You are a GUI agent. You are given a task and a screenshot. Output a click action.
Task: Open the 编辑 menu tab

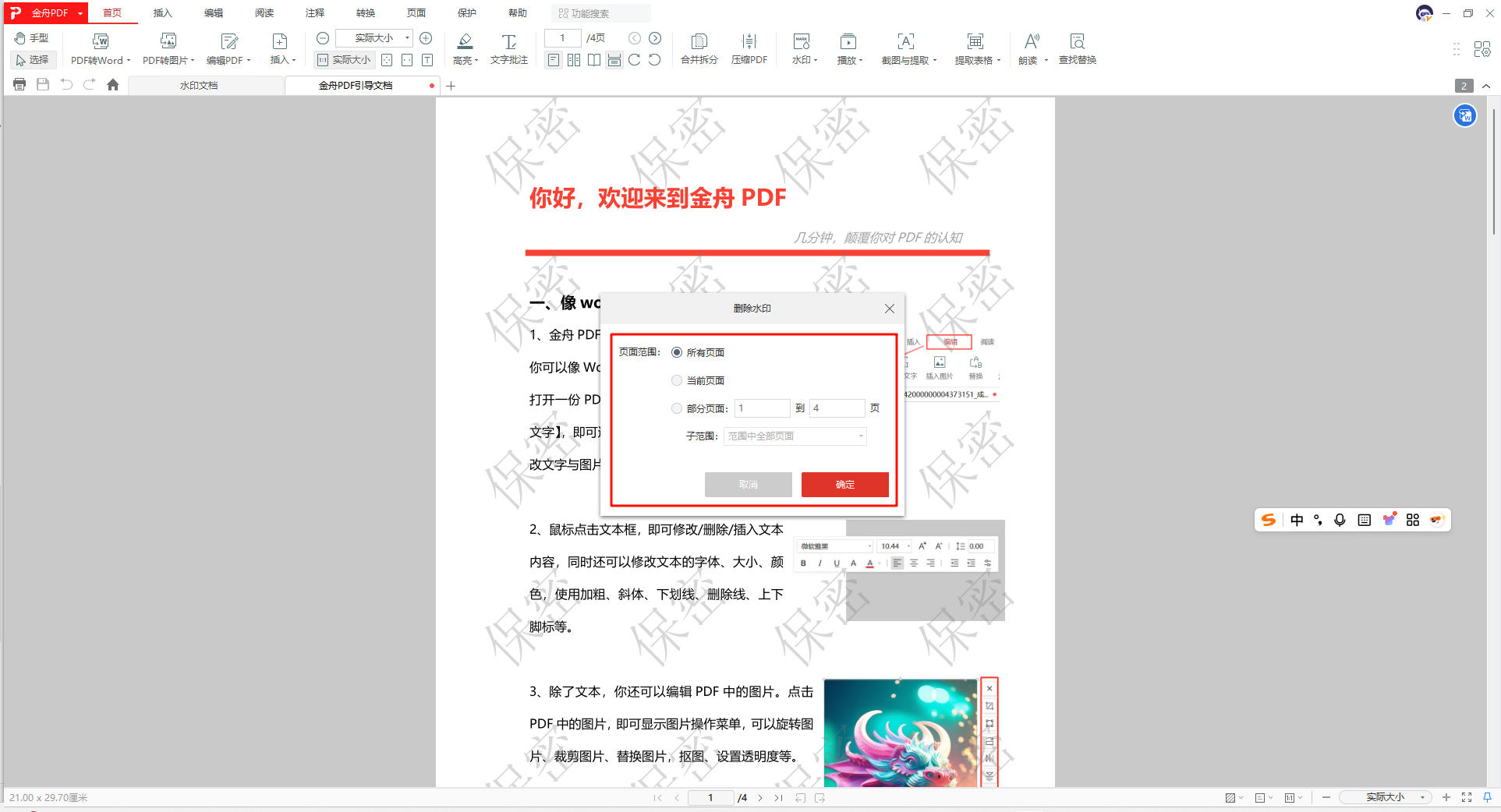(213, 13)
